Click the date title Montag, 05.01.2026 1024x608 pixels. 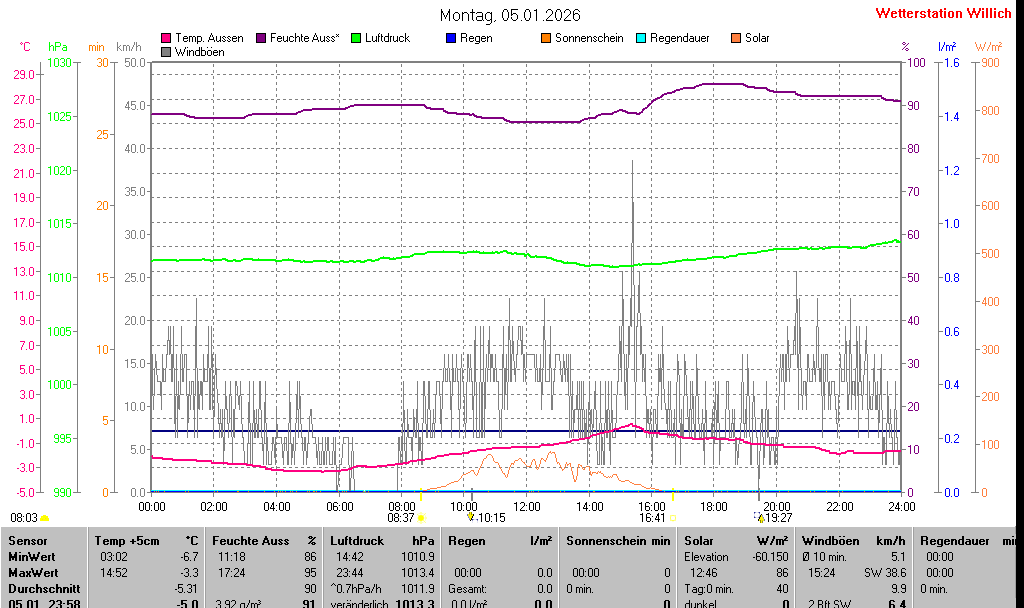pyautogui.click(x=510, y=15)
